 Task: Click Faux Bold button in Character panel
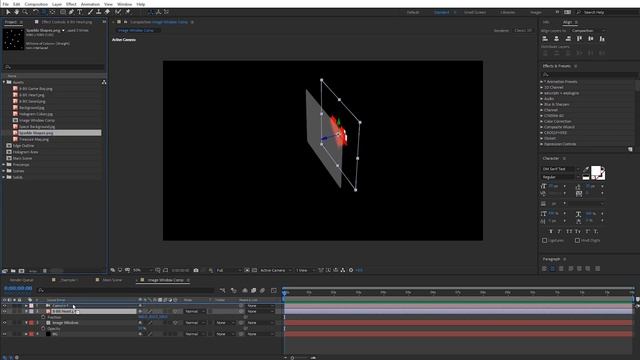pos(551,231)
